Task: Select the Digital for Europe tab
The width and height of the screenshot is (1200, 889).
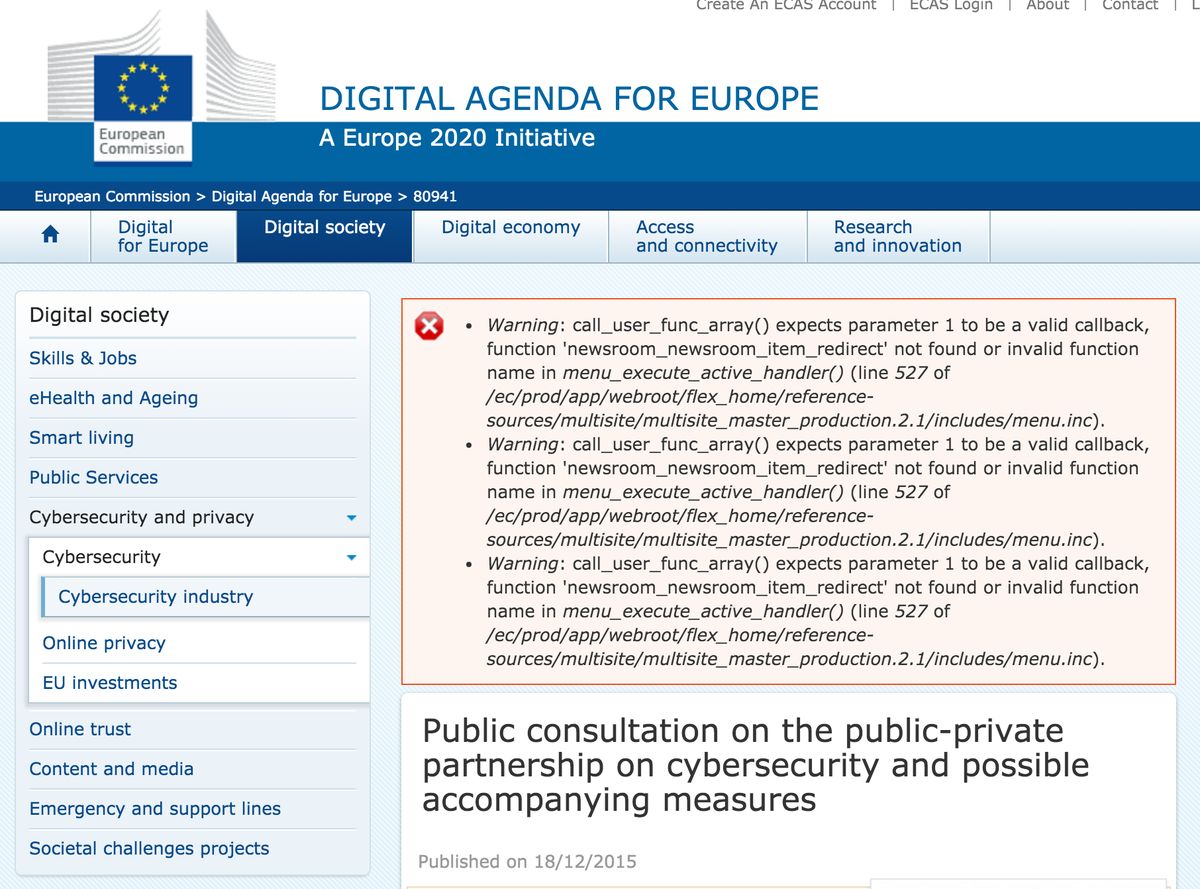Action: (x=163, y=236)
